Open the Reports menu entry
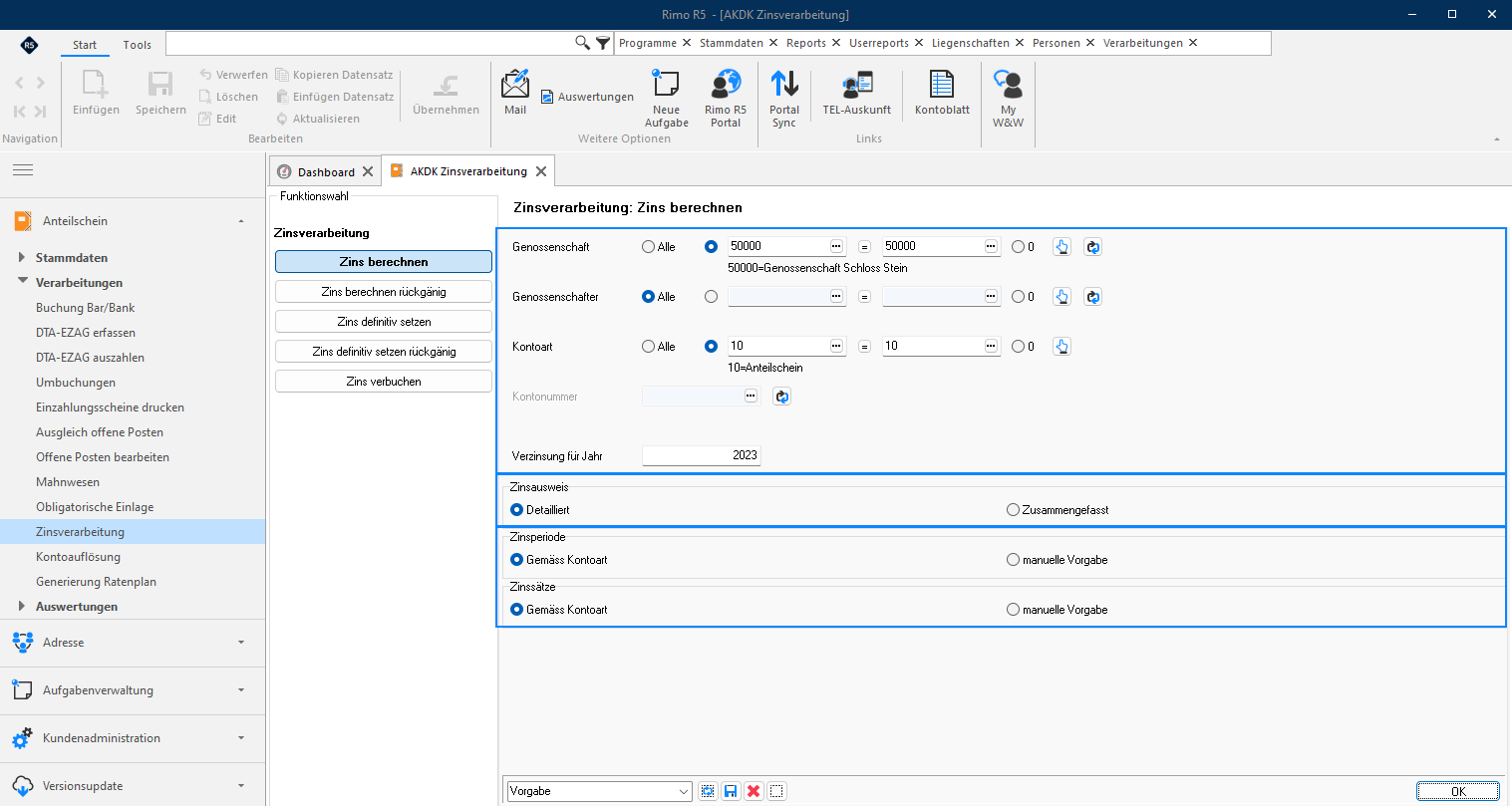 806,43
